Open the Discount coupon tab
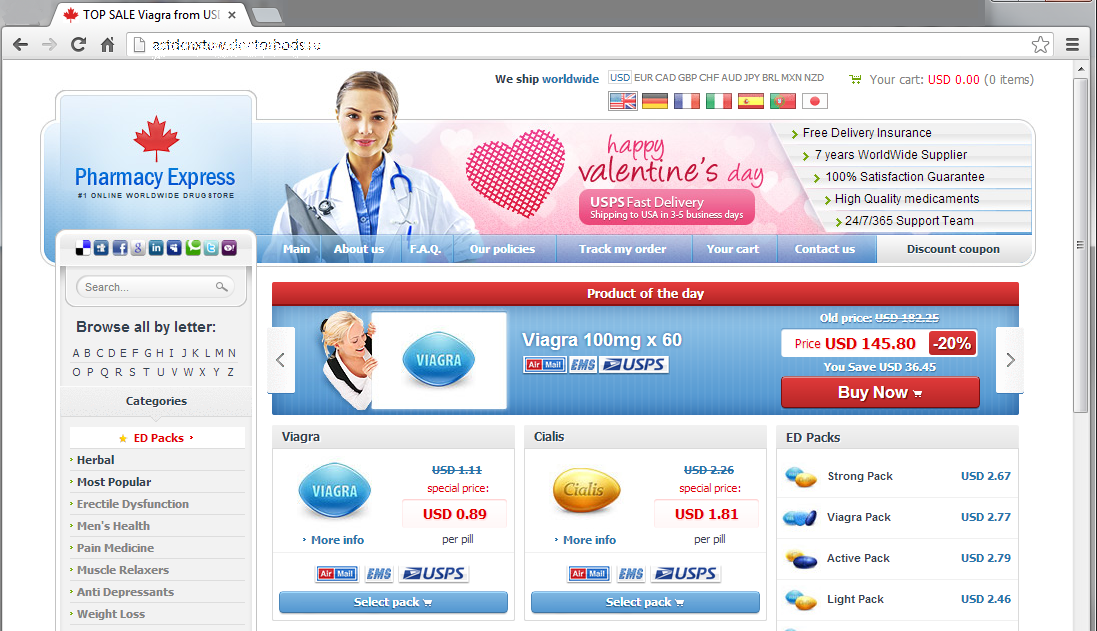The width and height of the screenshot is (1097, 631). pyautogui.click(x=954, y=249)
